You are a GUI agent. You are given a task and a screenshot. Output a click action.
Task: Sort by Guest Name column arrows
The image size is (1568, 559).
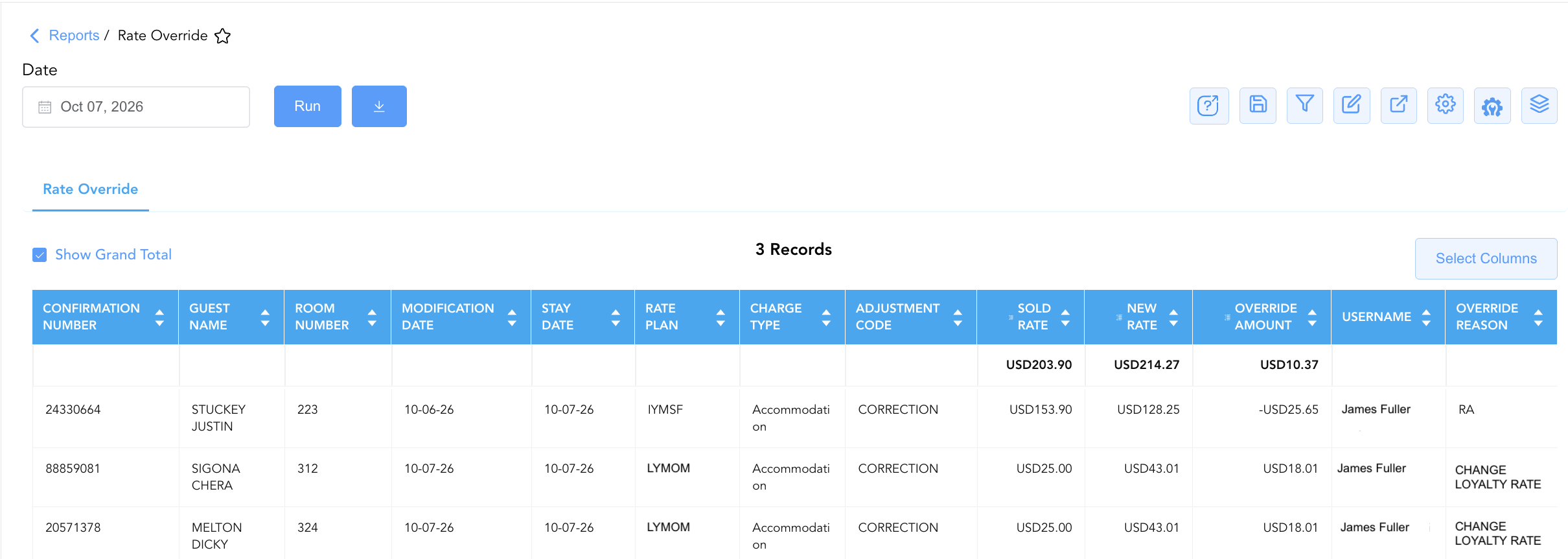coord(265,317)
